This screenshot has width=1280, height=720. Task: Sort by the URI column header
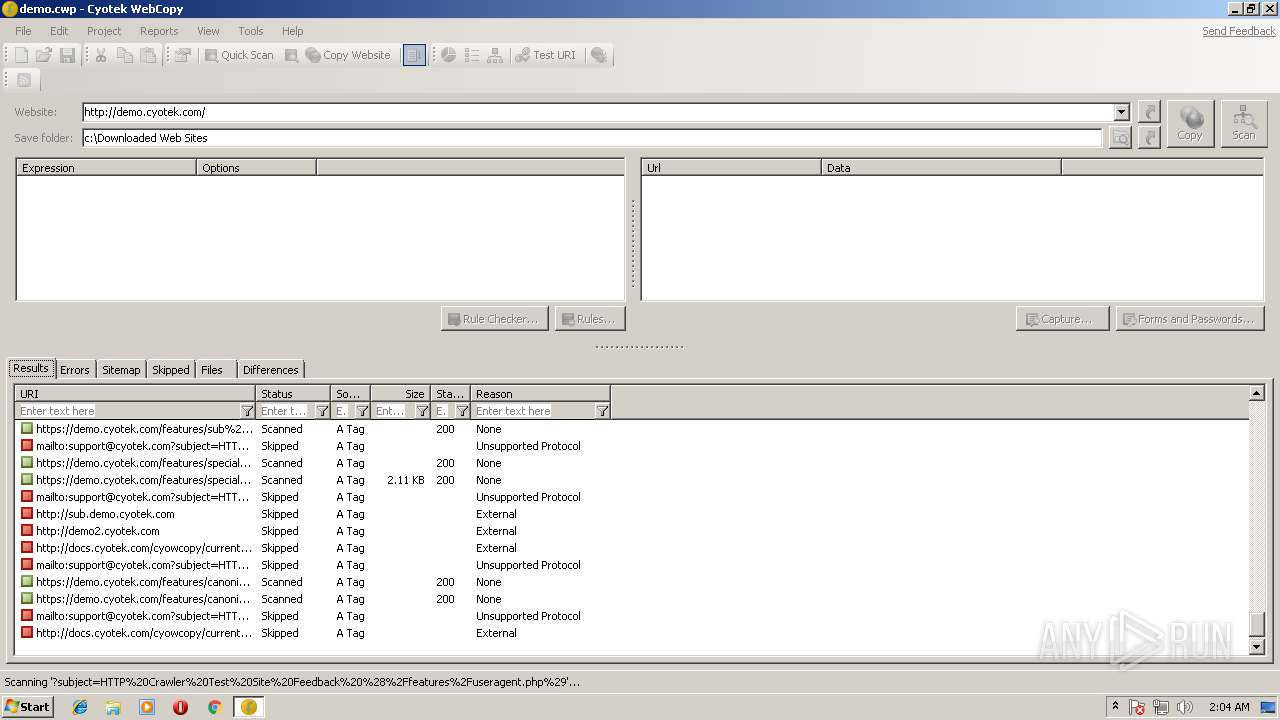[x=135, y=394]
